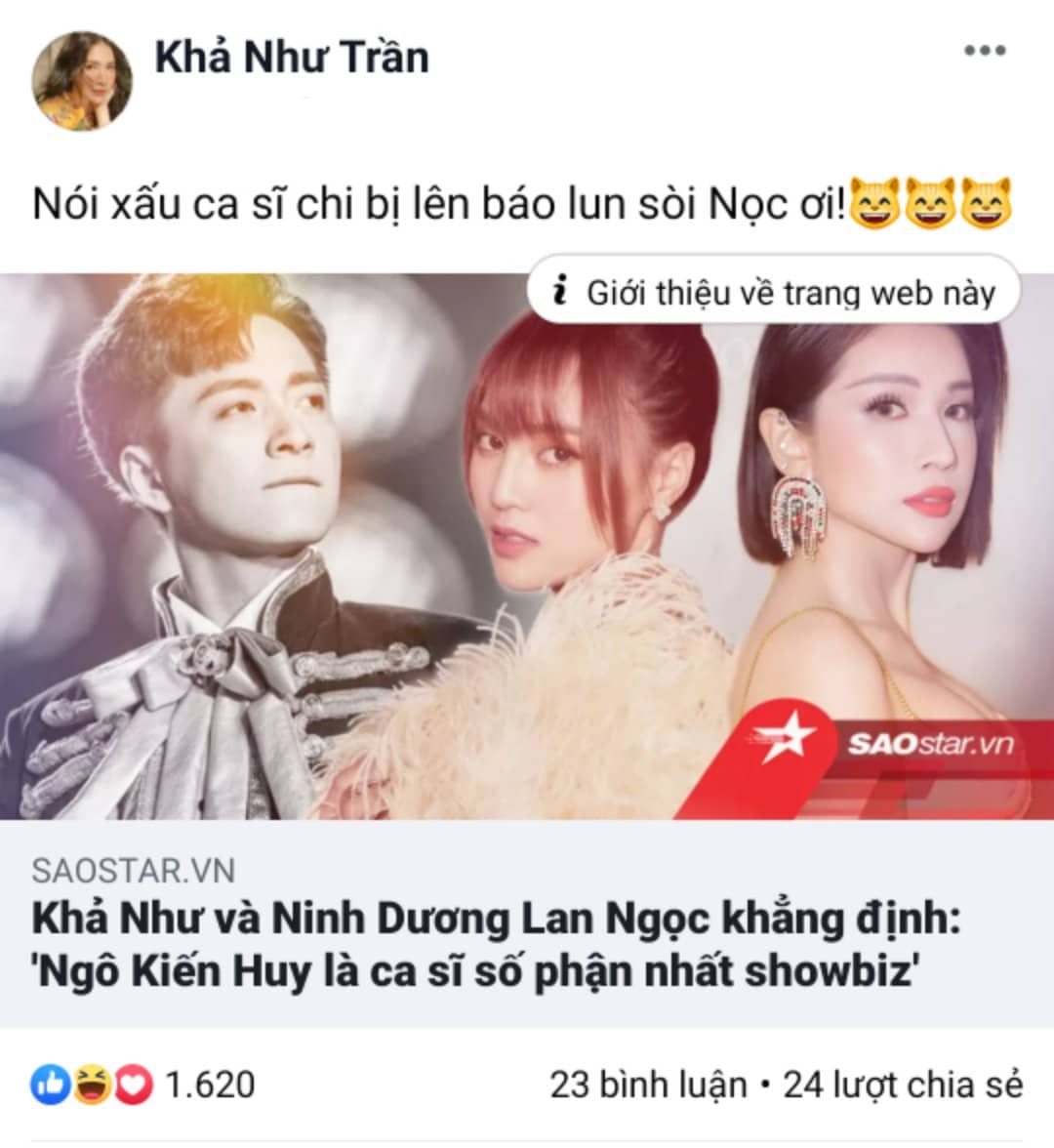The height and width of the screenshot is (1148, 1054).
Task: Click the post caption about Nọc
Action: [439, 204]
